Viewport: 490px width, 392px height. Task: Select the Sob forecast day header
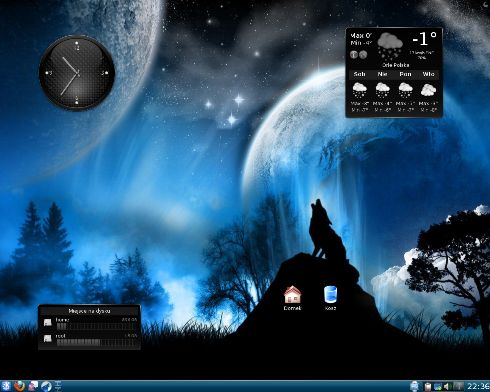point(360,74)
